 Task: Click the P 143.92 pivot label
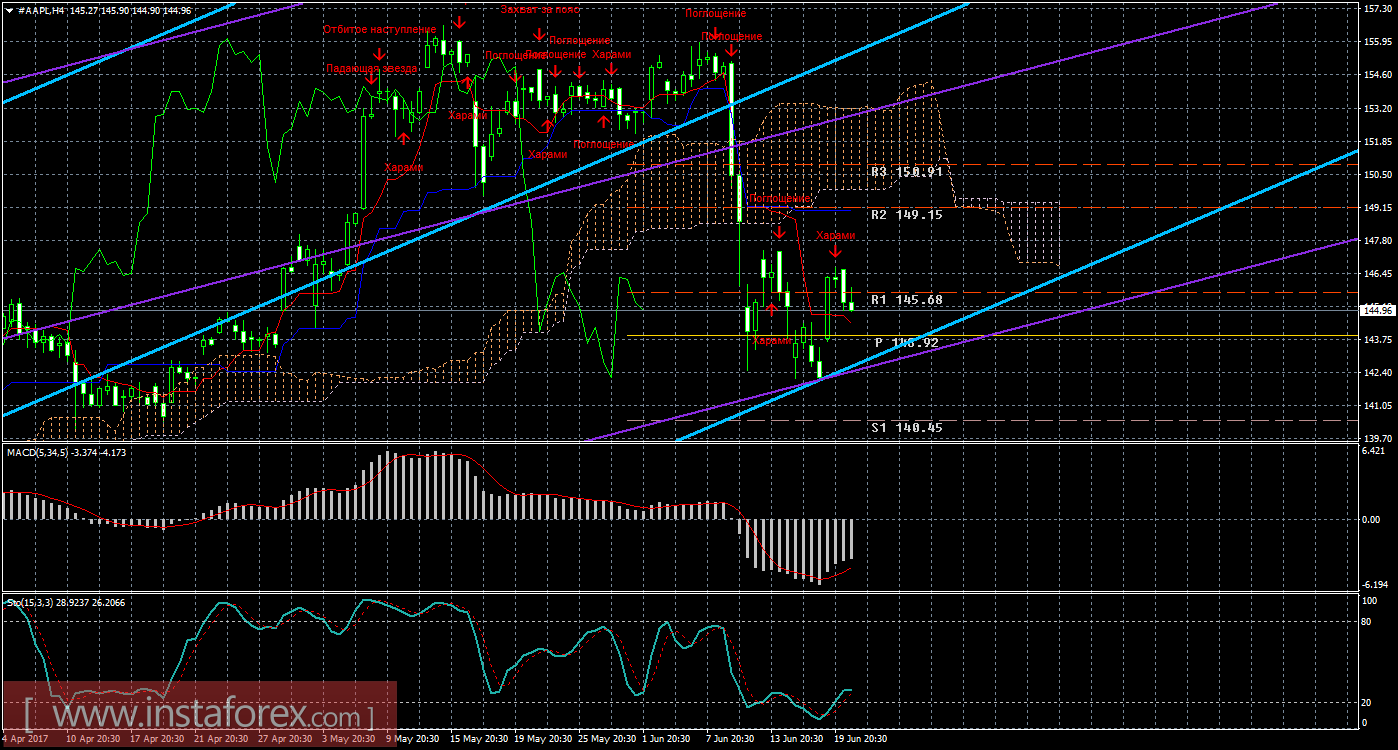[909, 343]
